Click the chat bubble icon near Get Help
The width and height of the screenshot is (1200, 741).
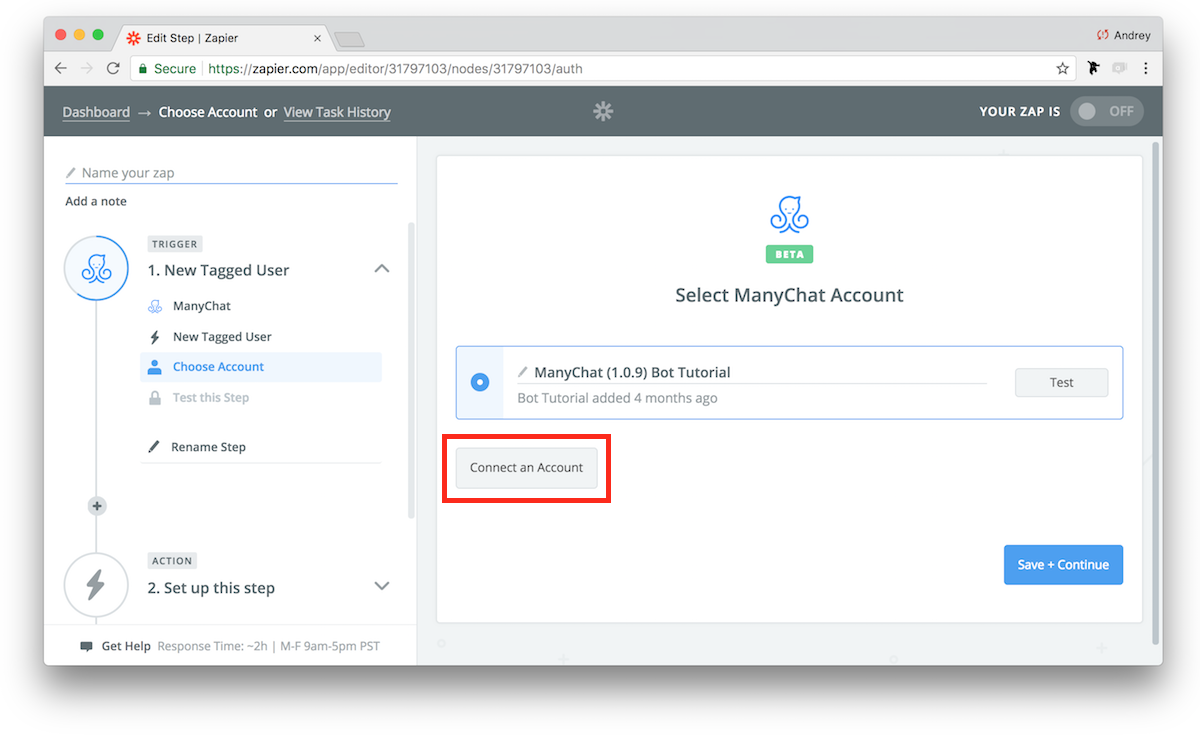pos(87,646)
